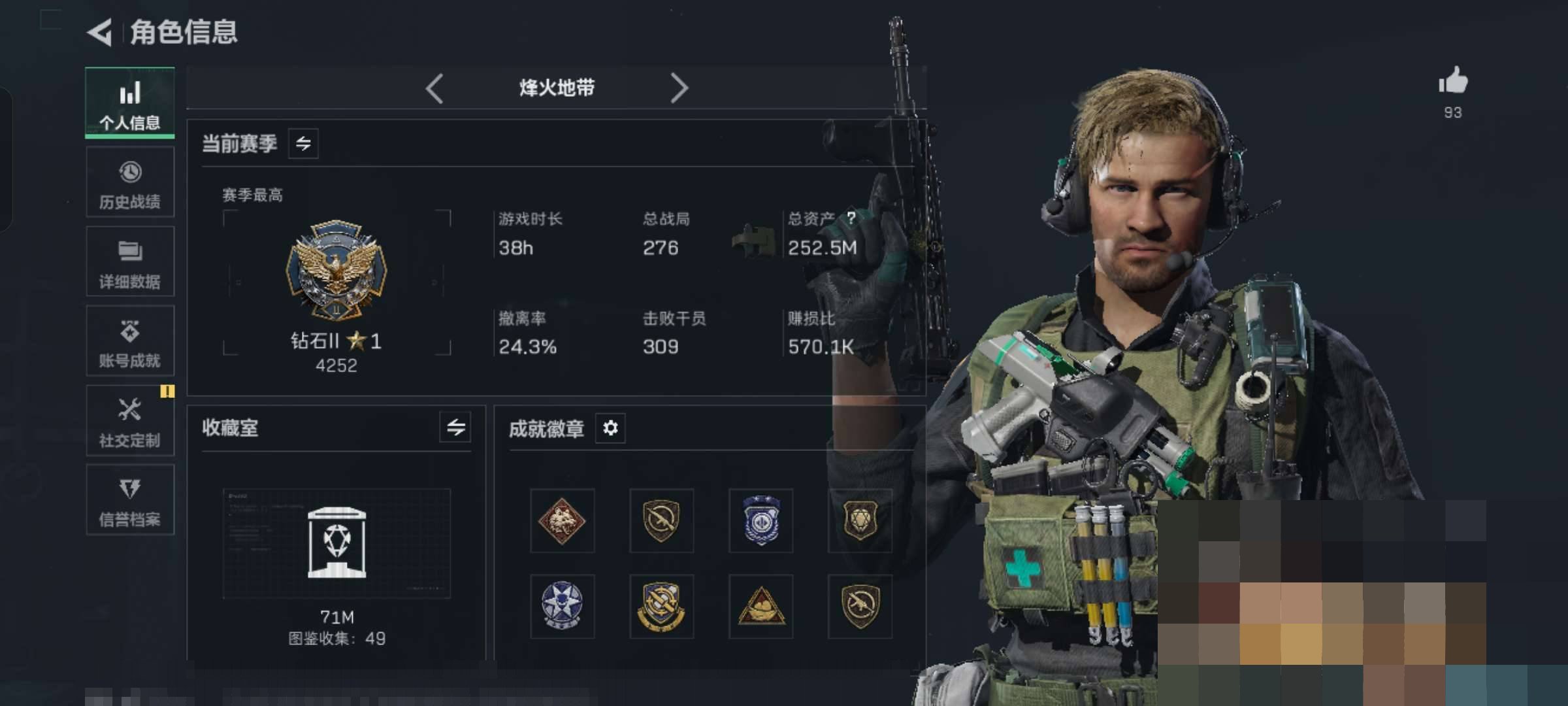Screen dimensions: 1568x706
Task: Select the blue star circular badge
Action: pos(562,607)
